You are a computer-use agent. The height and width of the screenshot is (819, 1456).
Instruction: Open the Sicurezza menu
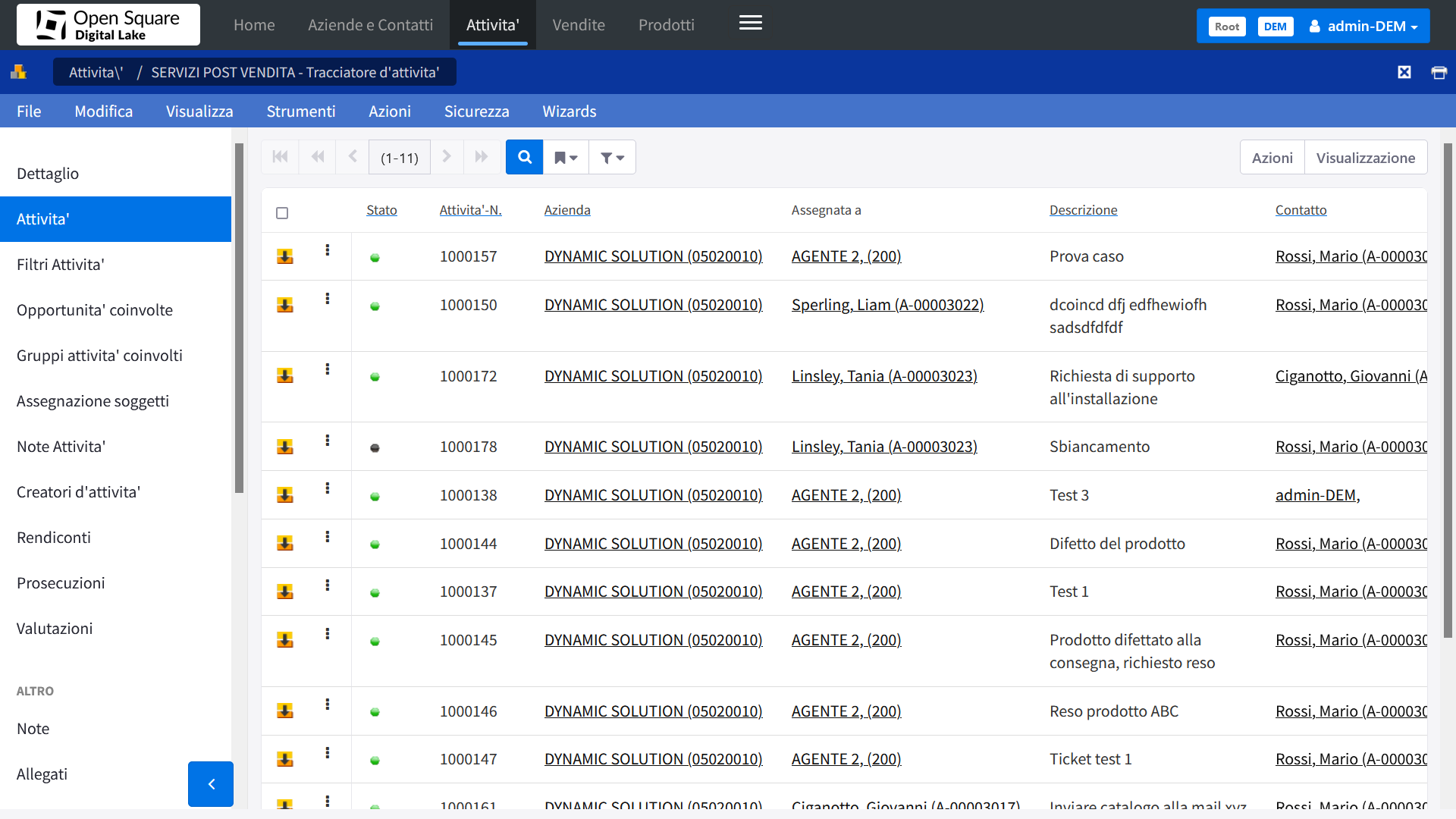pyautogui.click(x=476, y=111)
